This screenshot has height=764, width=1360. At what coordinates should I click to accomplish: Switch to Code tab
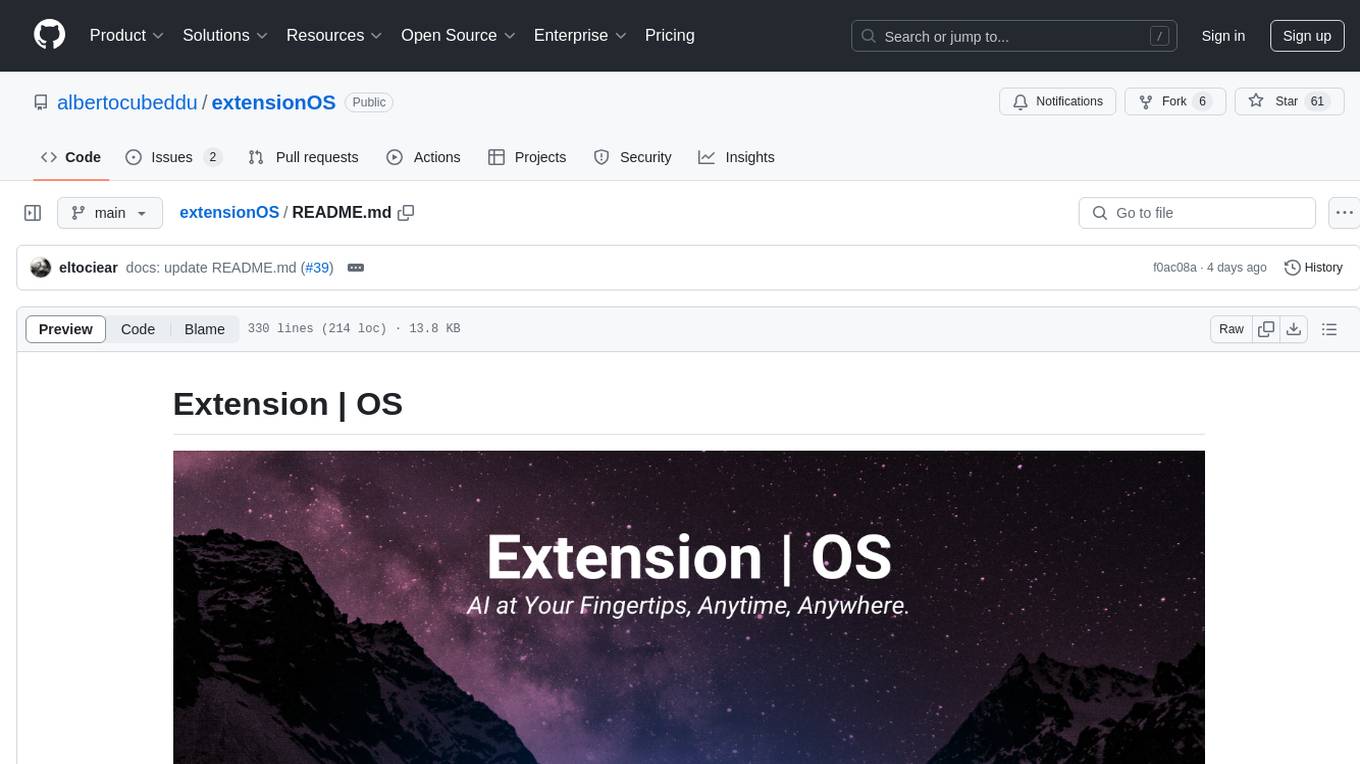(x=71, y=157)
